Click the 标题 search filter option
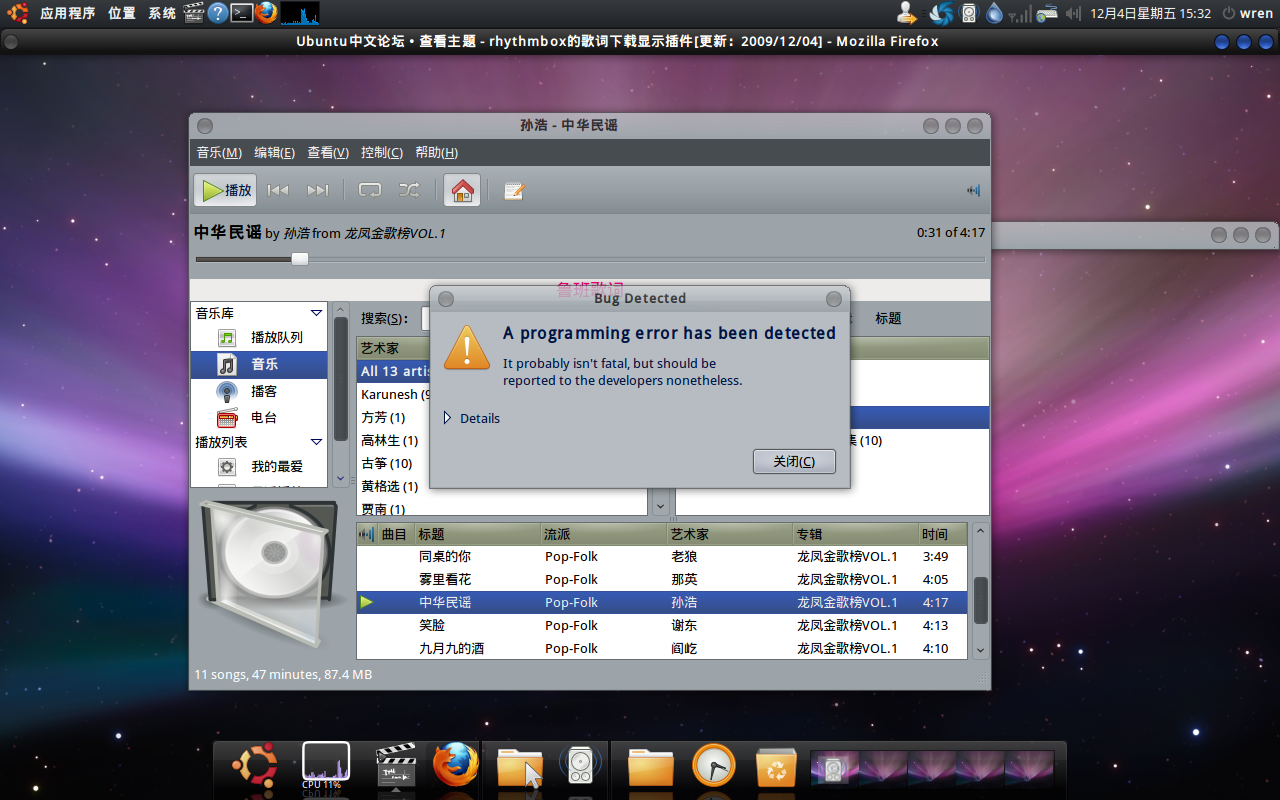 point(888,318)
